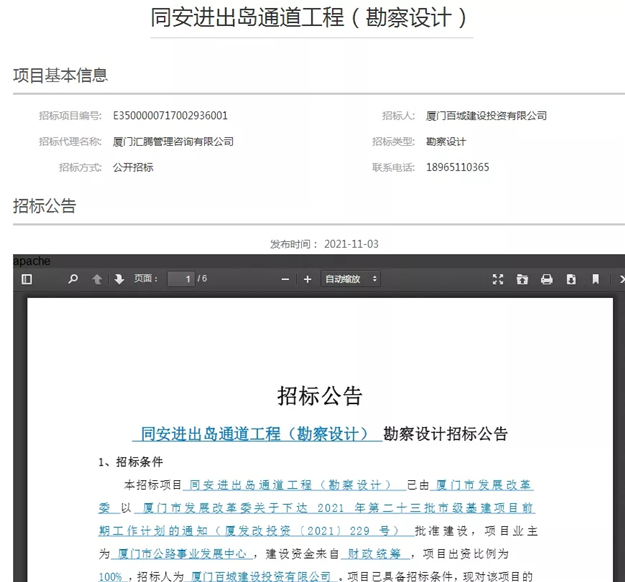625x582 pixels.
Task: Click the 1、招标条件 heading in PDF
Action: pyautogui.click(x=131, y=462)
